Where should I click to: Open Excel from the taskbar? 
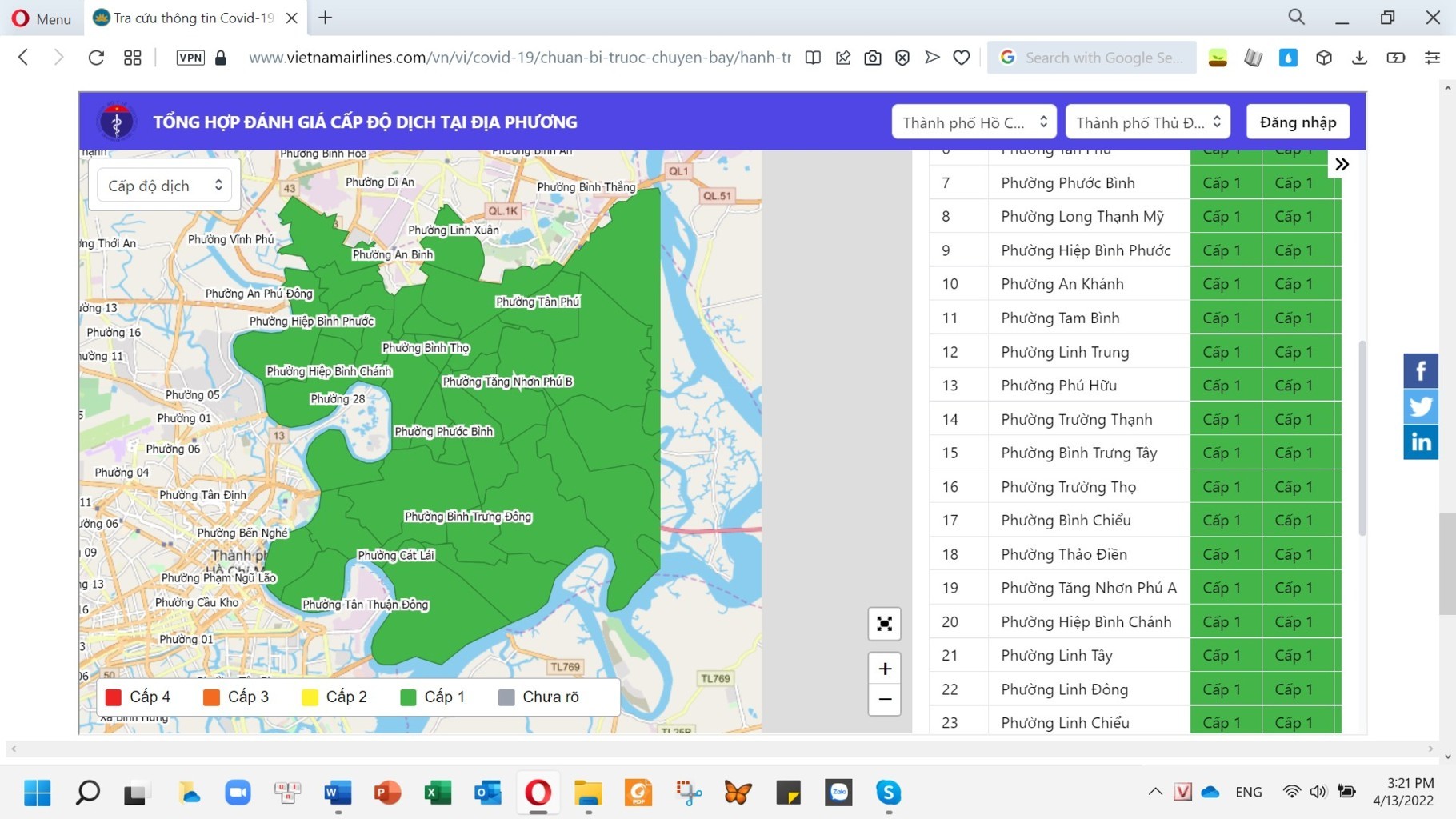tap(438, 793)
